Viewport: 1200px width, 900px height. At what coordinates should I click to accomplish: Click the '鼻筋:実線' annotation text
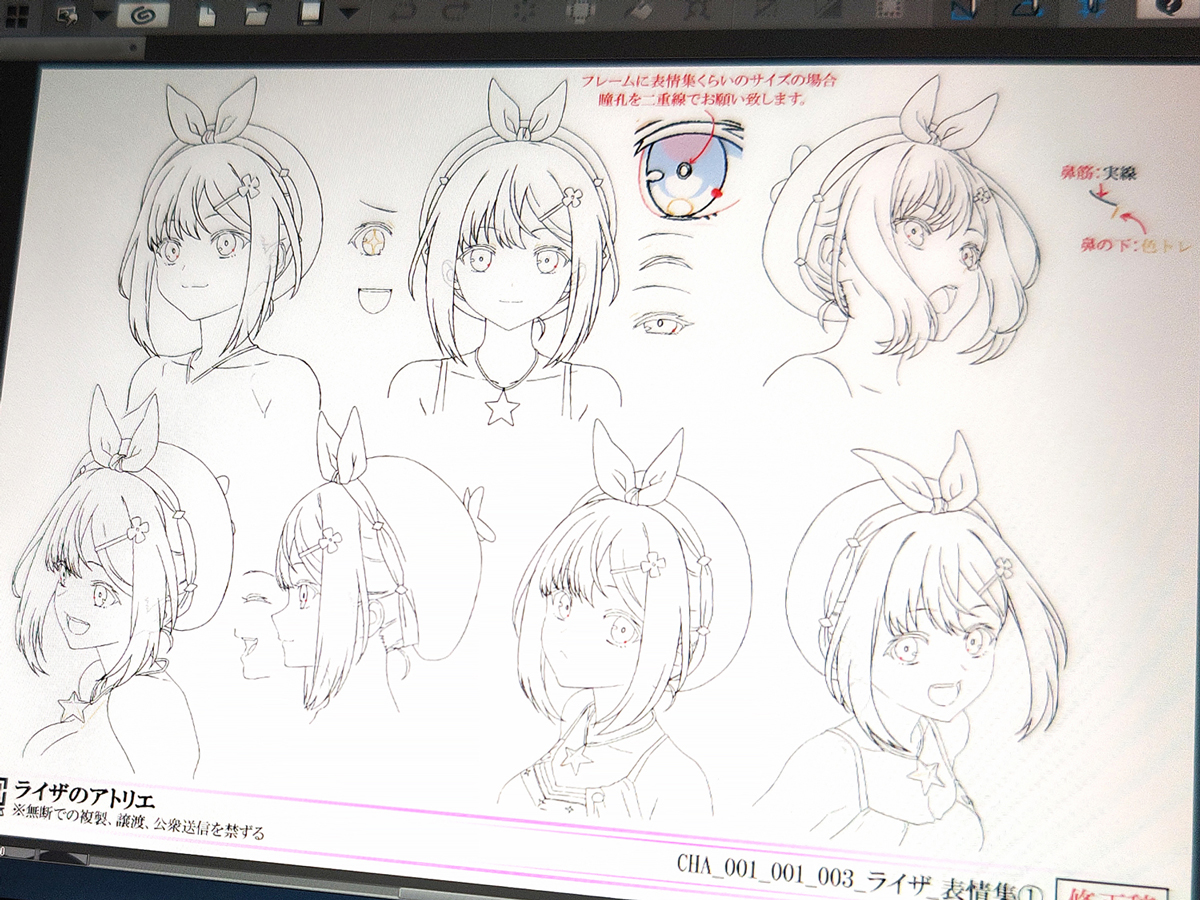(x=1099, y=174)
